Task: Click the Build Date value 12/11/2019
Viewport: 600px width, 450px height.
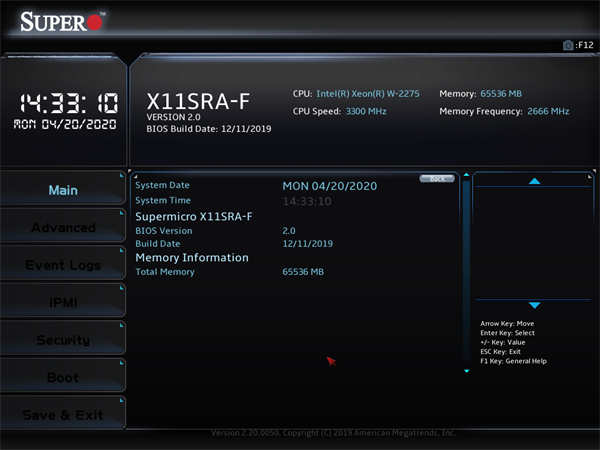Action: pos(308,244)
